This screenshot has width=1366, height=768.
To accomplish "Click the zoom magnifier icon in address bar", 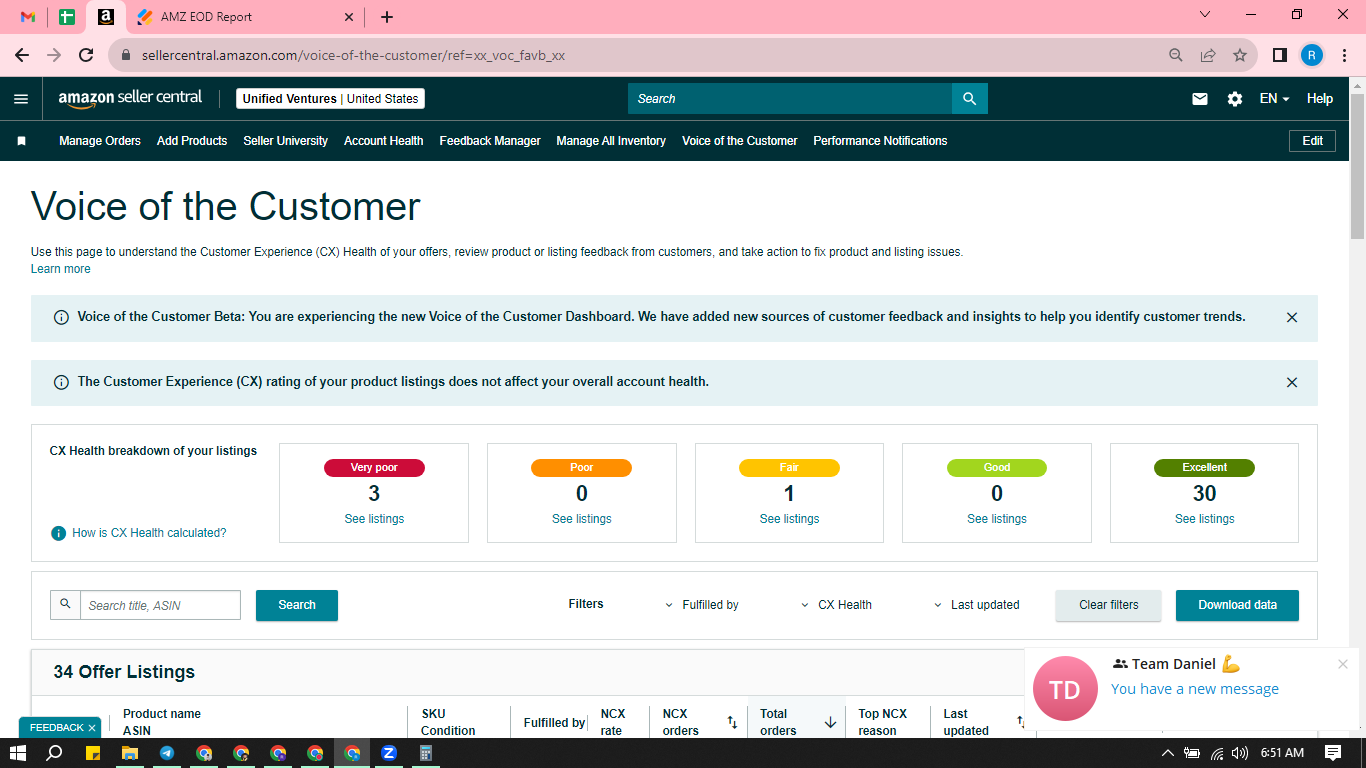I will [x=1176, y=56].
